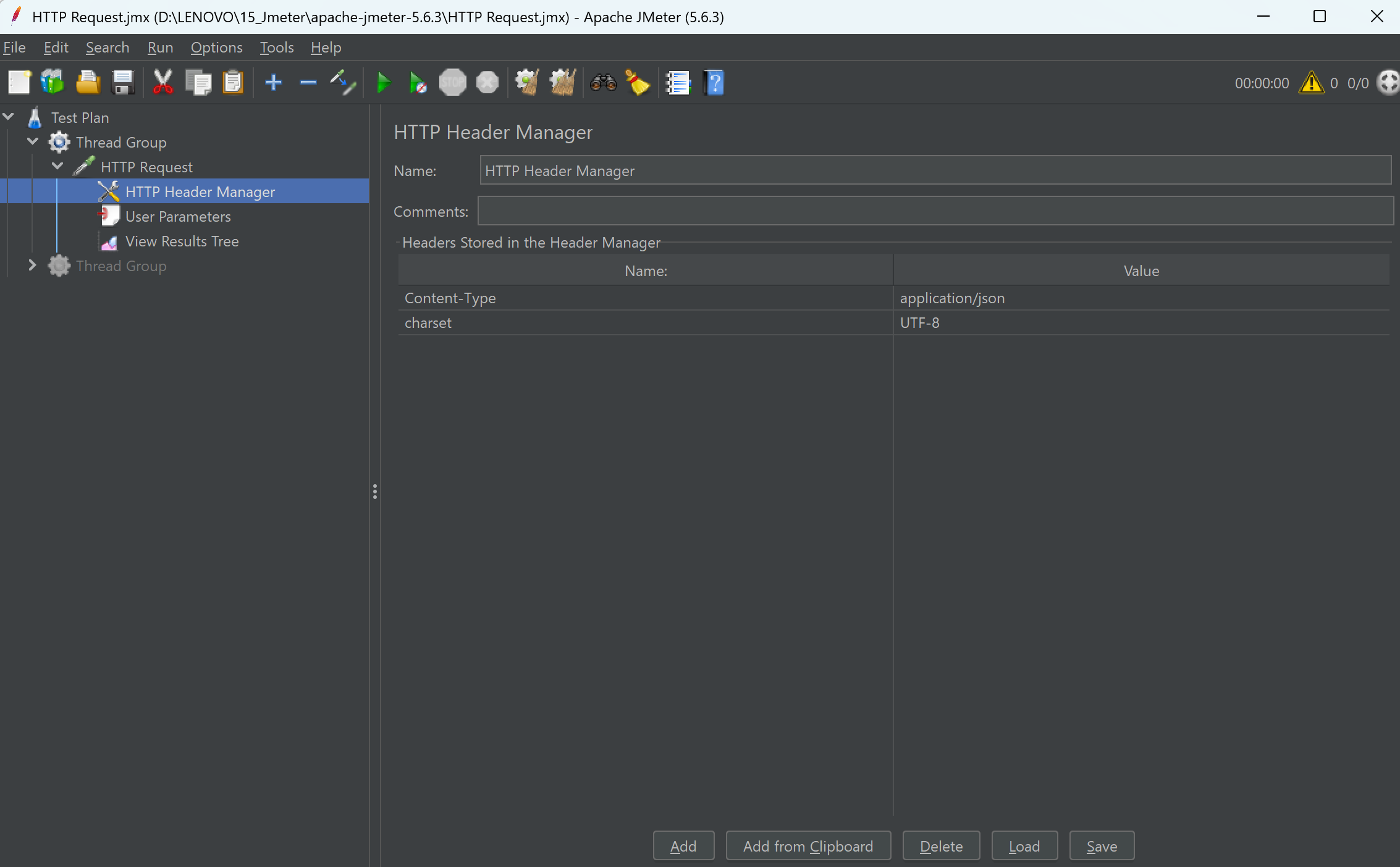Click the charset header name cell
This screenshot has height=867, width=1400.
[645, 322]
